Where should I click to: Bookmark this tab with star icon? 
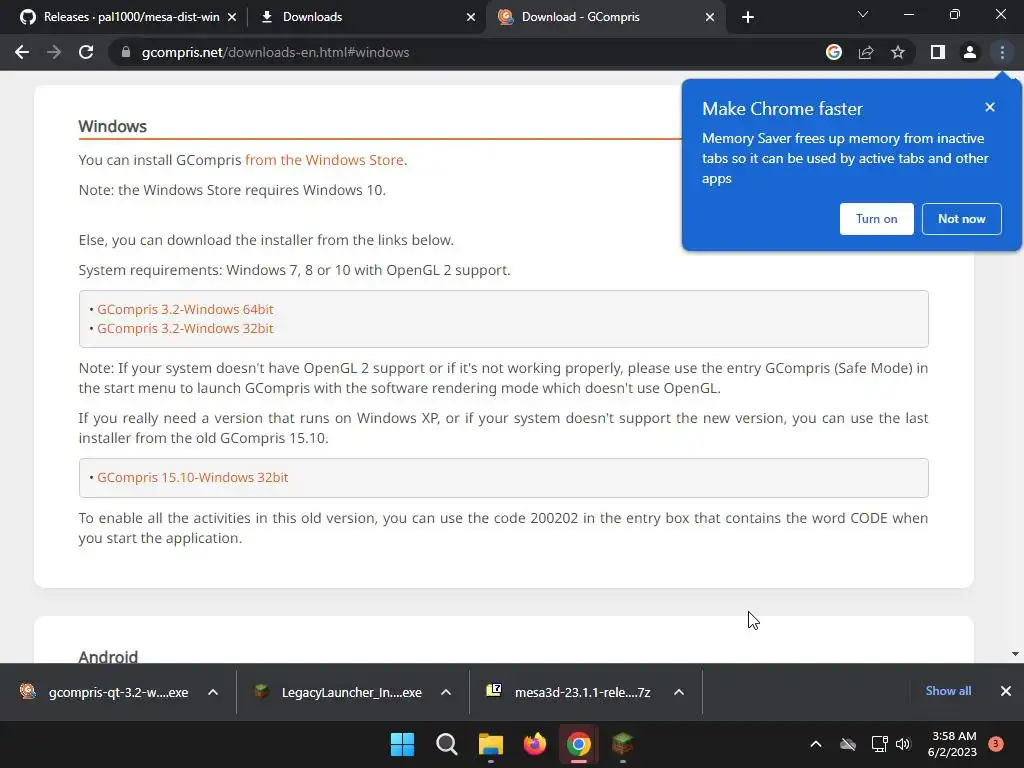898,52
